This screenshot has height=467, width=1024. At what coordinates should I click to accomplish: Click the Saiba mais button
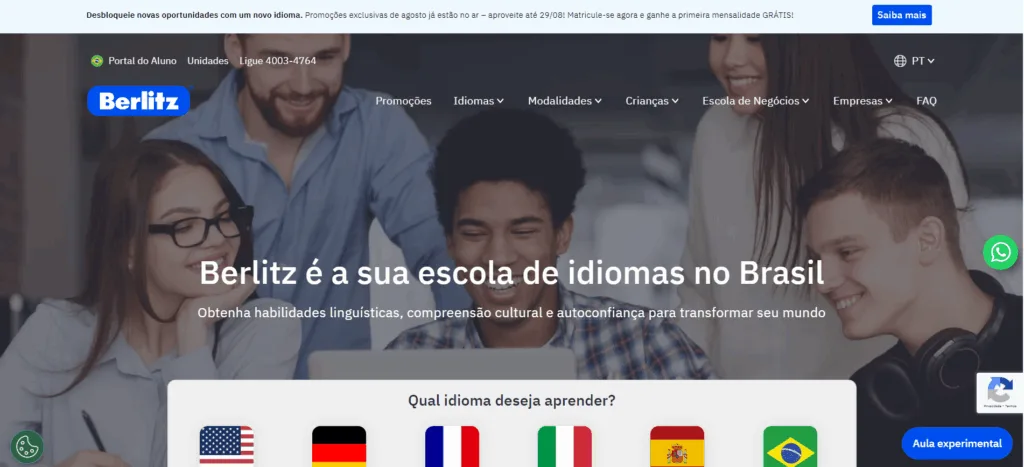coord(901,15)
